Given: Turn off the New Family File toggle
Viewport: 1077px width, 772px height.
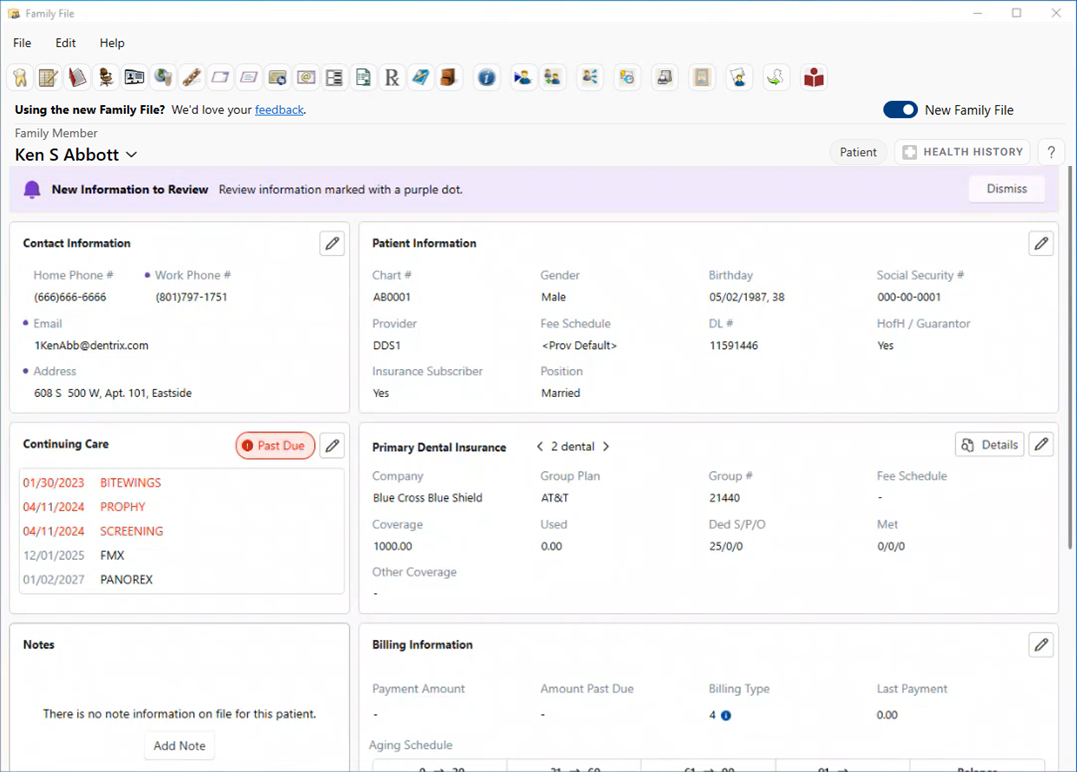Looking at the screenshot, I should pos(900,110).
